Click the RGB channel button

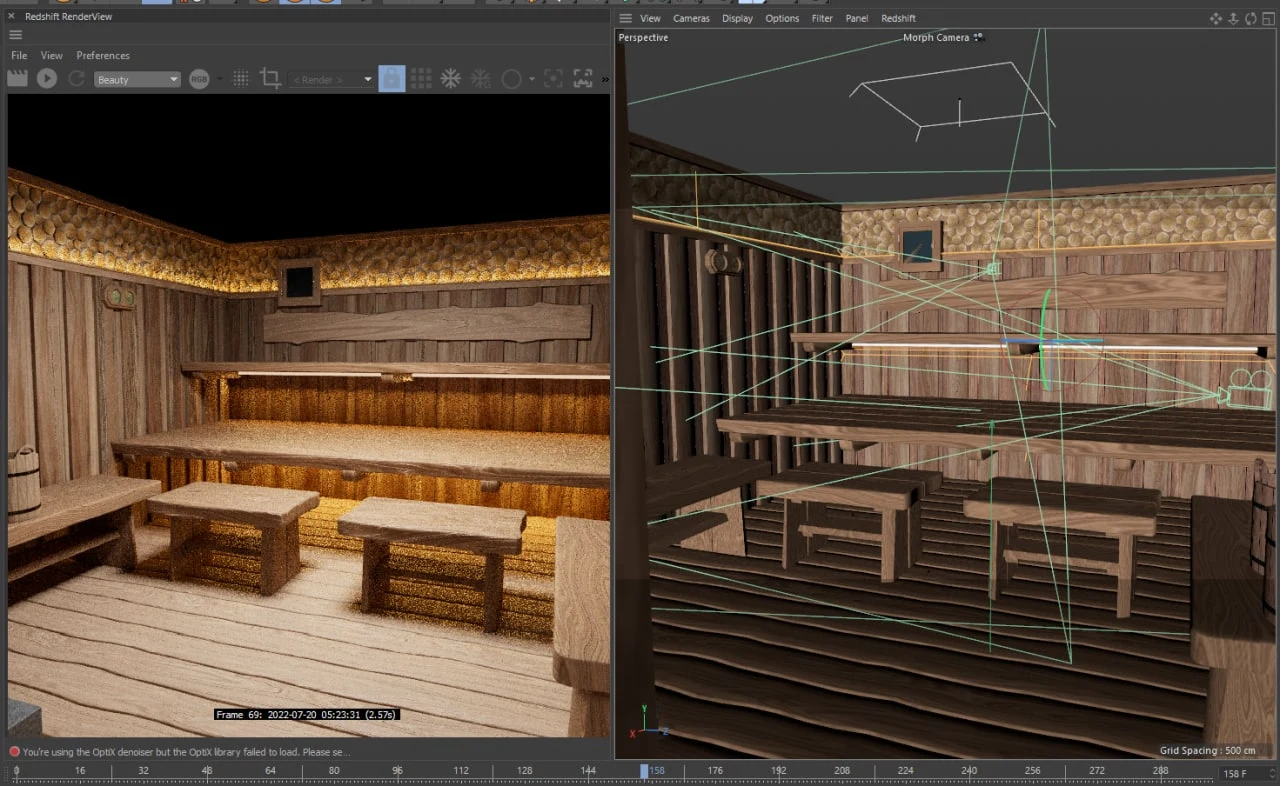click(199, 79)
